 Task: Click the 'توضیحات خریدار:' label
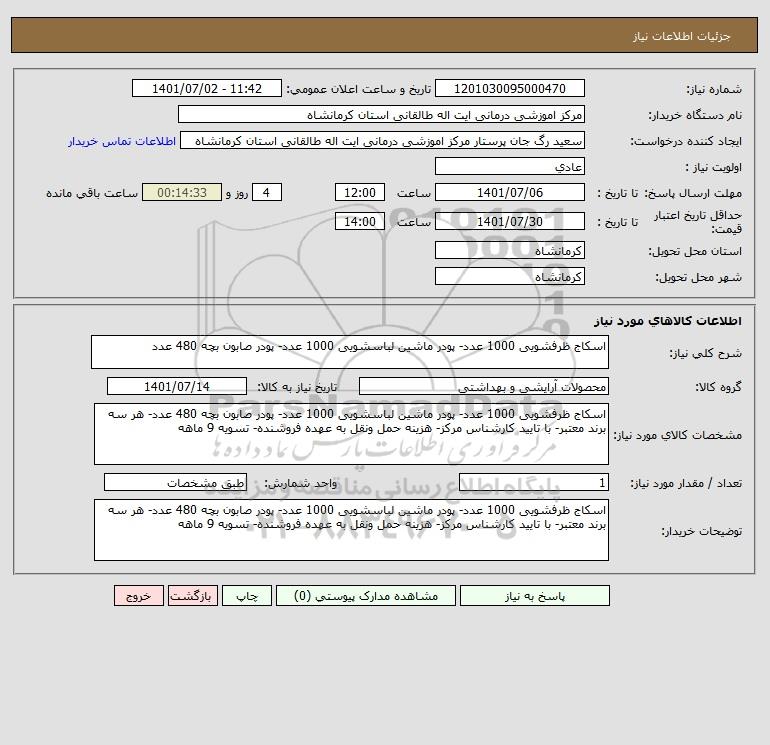tap(701, 531)
